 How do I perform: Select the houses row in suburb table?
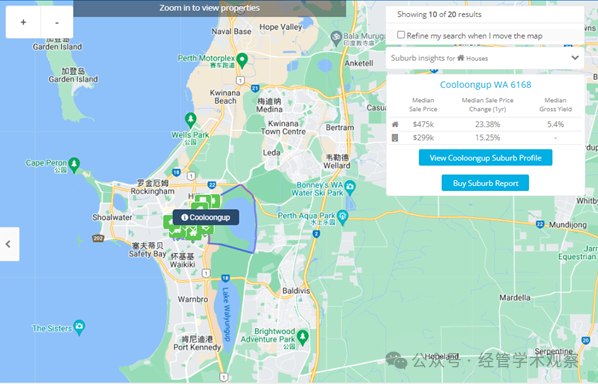click(x=485, y=124)
